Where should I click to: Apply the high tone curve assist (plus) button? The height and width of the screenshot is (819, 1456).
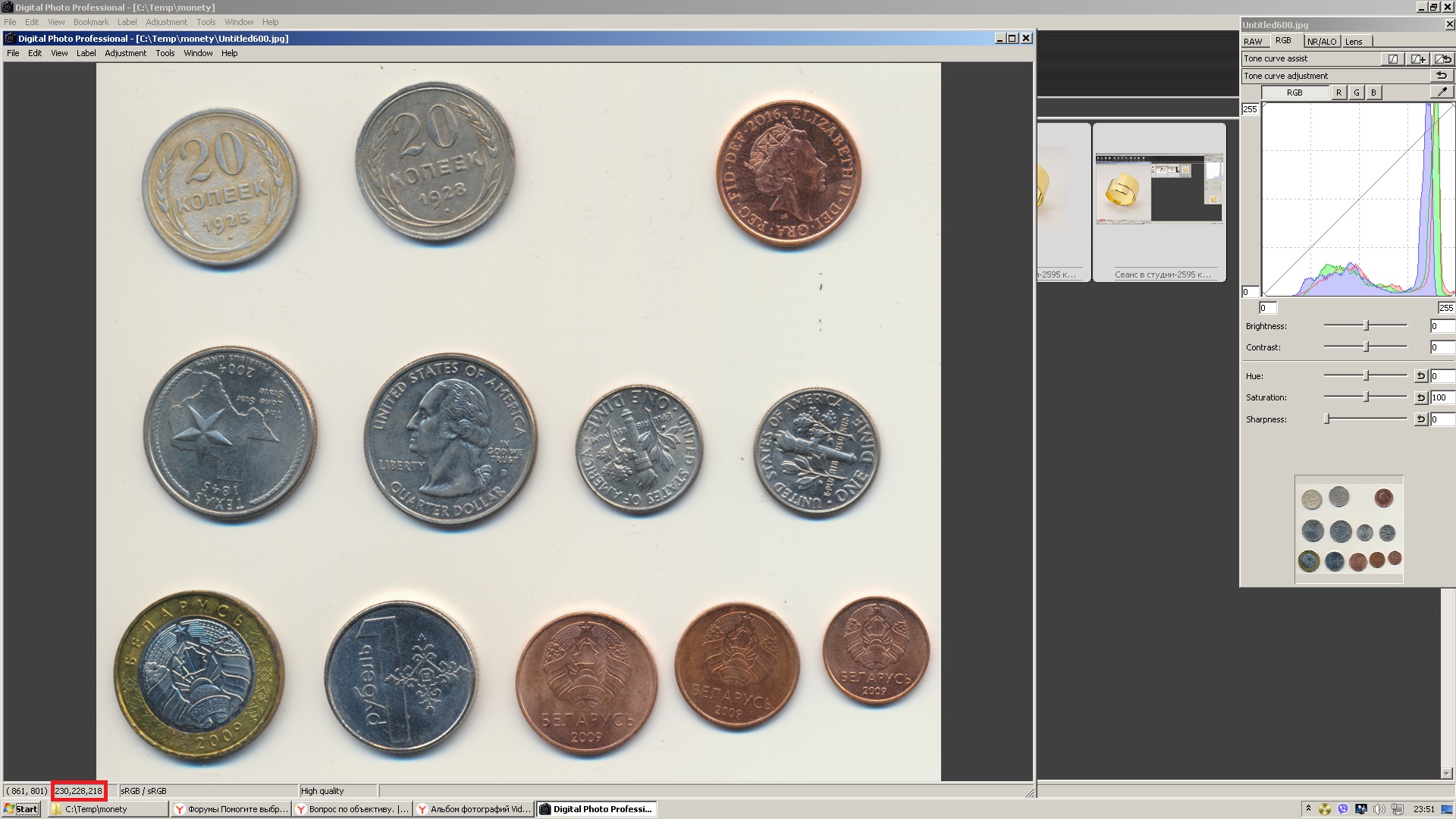(1417, 58)
